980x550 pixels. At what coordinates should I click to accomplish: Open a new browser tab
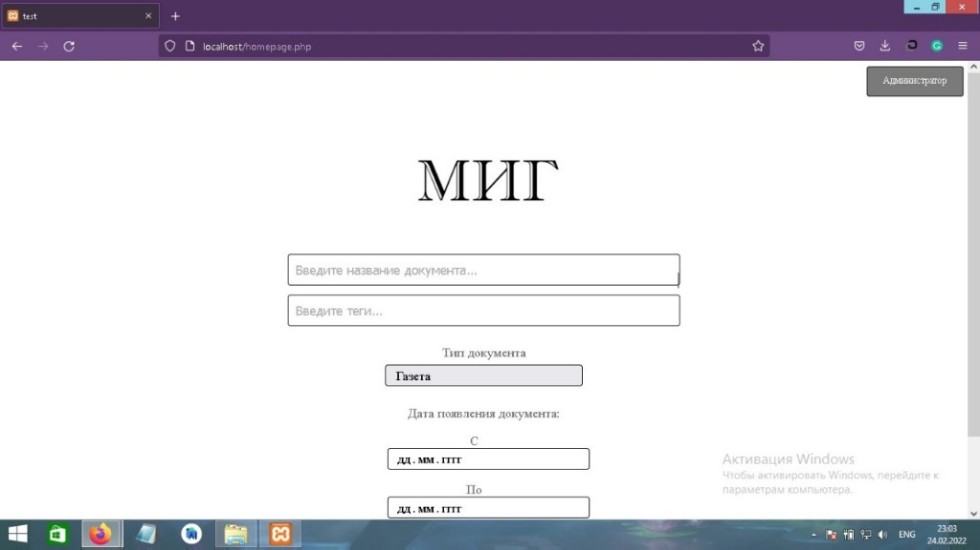(x=175, y=16)
